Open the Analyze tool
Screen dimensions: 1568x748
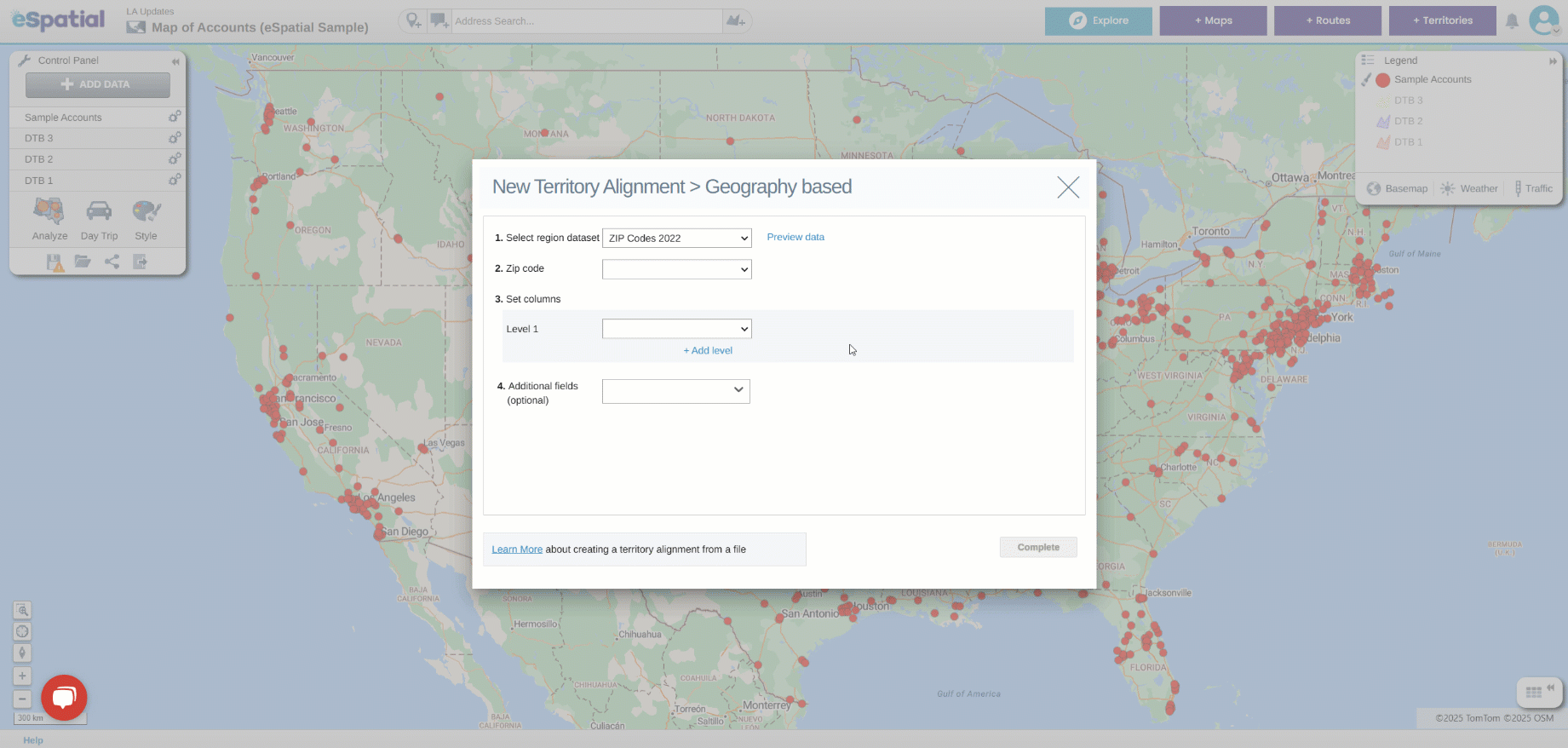click(x=49, y=219)
